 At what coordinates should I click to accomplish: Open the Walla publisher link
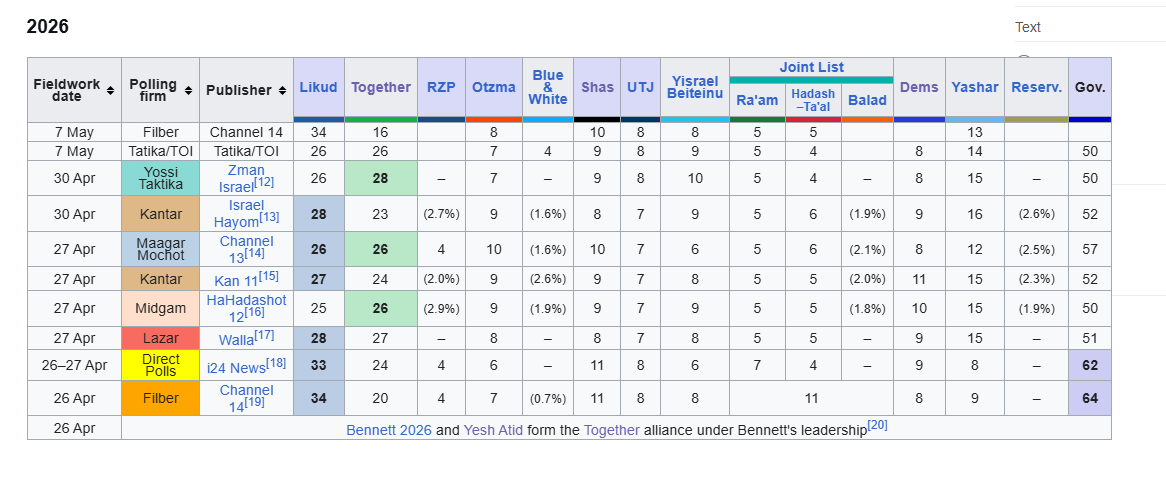(x=236, y=340)
